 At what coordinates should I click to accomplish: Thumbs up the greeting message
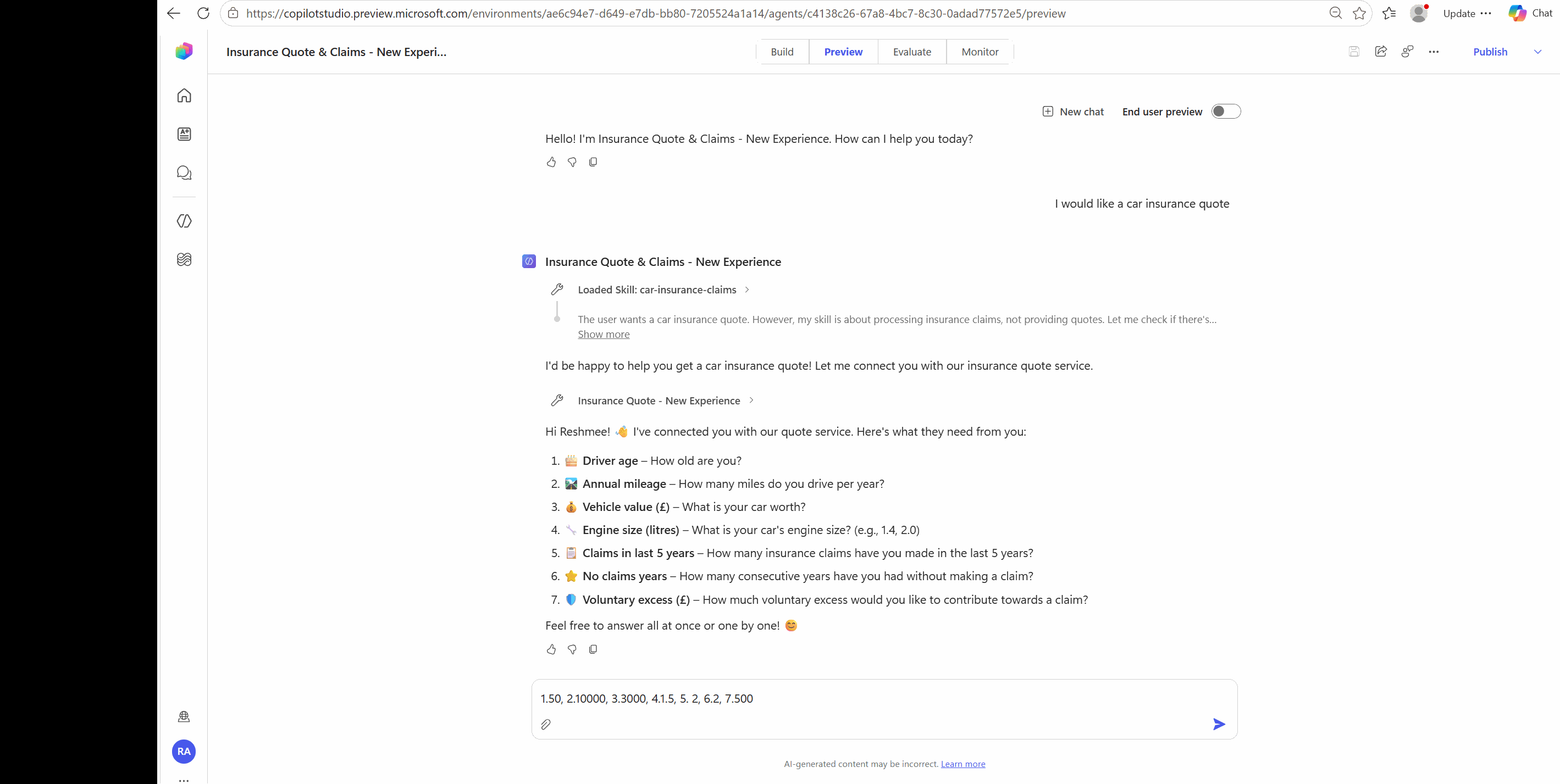(551, 162)
